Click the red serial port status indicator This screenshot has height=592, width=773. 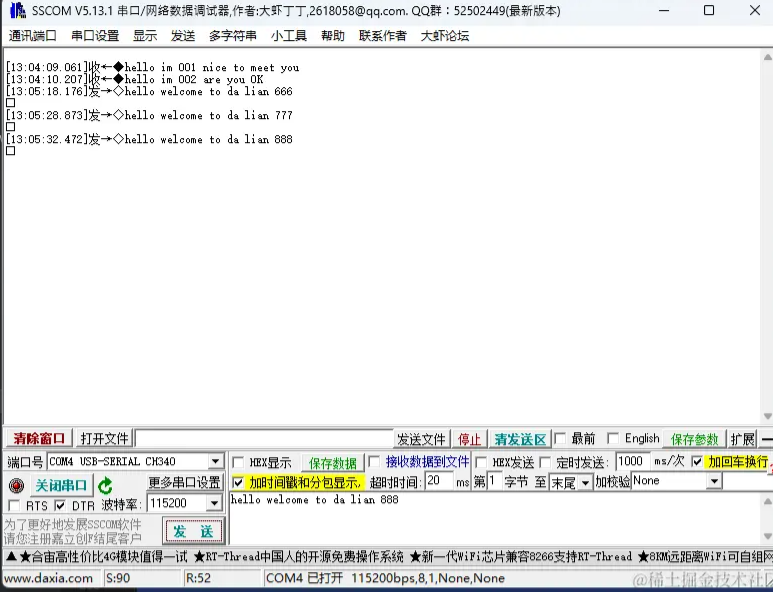coord(15,486)
